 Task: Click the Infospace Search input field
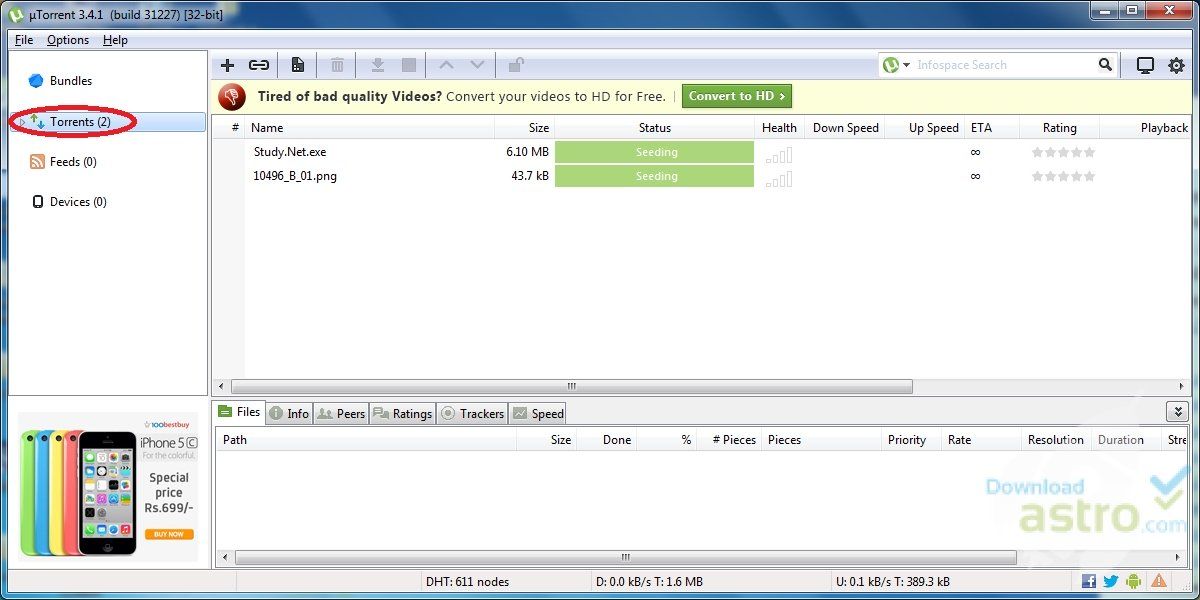1005,65
